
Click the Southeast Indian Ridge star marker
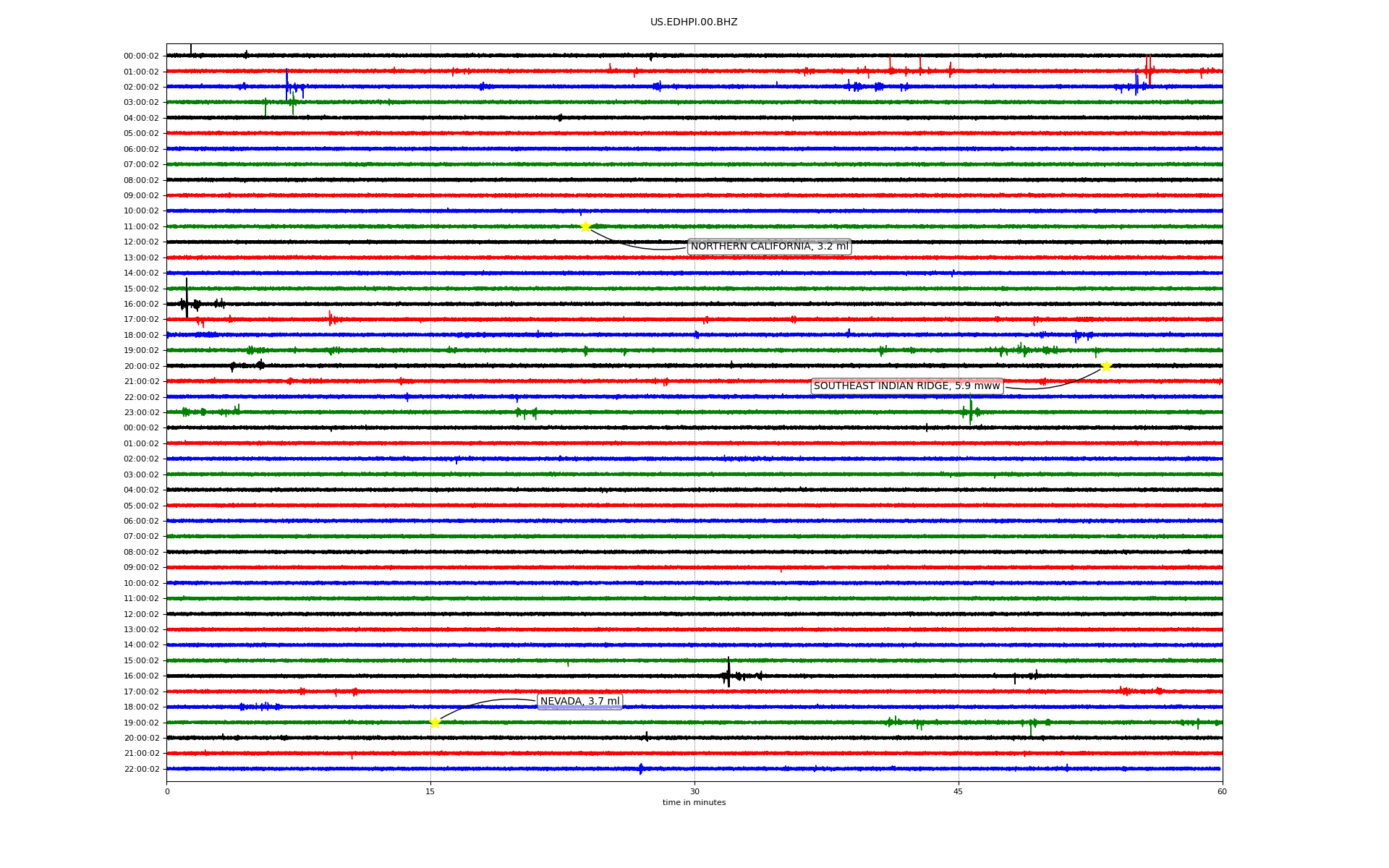tap(1105, 366)
